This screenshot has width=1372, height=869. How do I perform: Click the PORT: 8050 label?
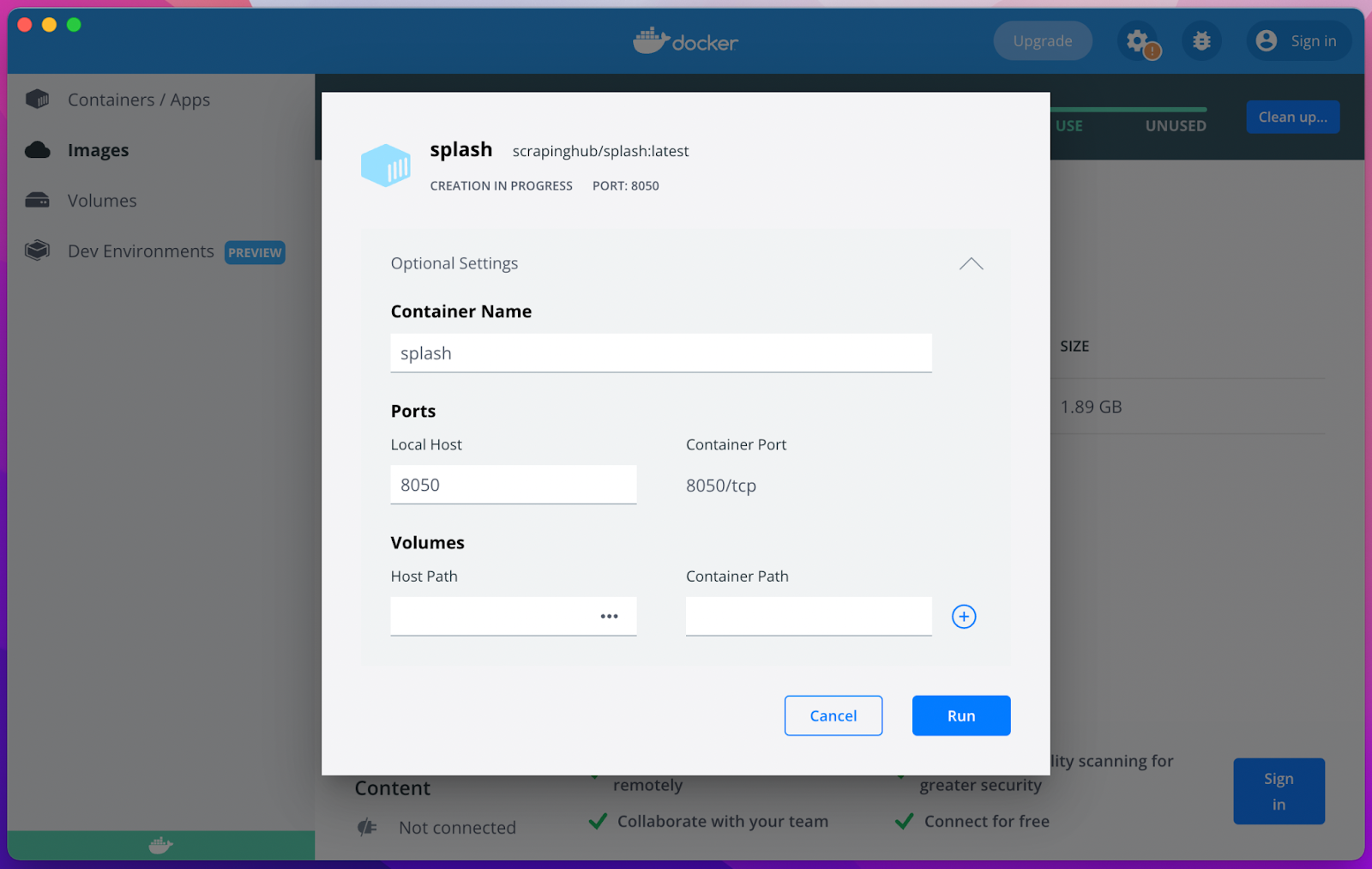pos(626,186)
